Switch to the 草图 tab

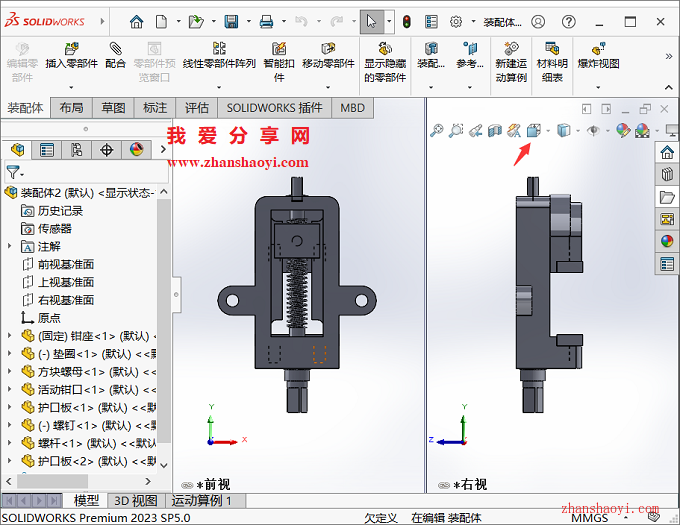[x=113, y=108]
